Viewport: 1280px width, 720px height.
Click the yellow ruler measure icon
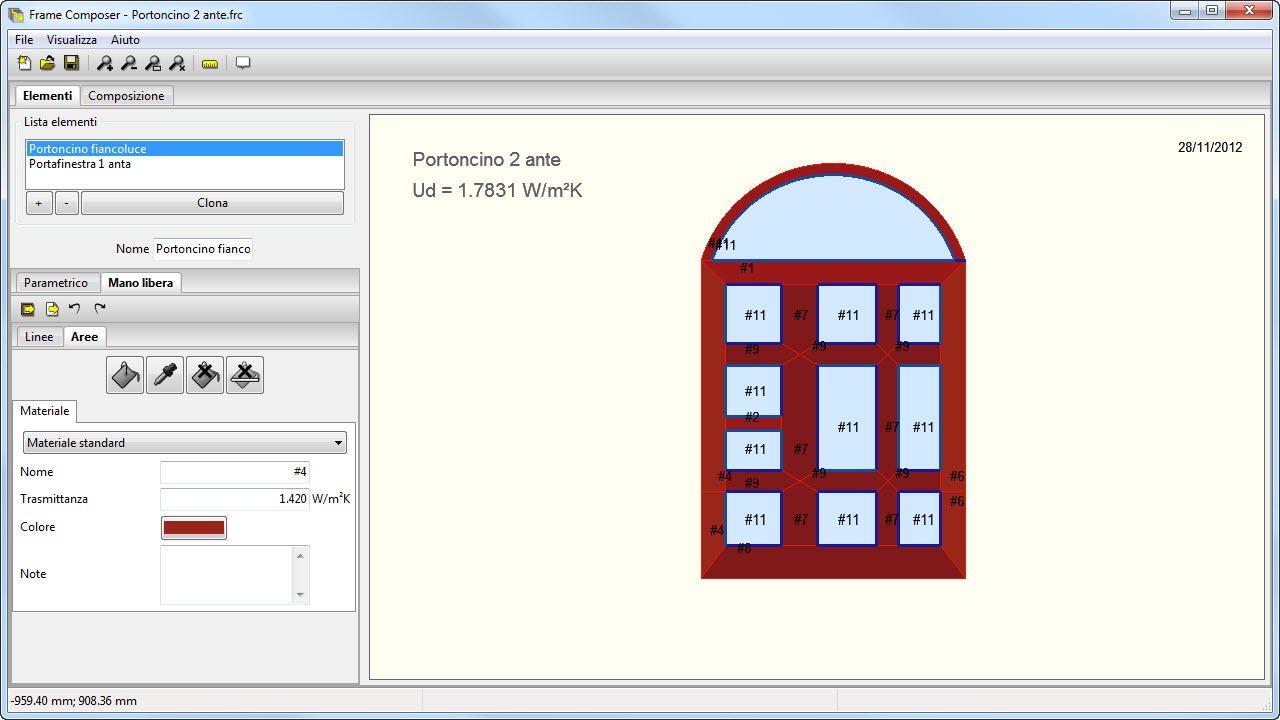coord(210,64)
